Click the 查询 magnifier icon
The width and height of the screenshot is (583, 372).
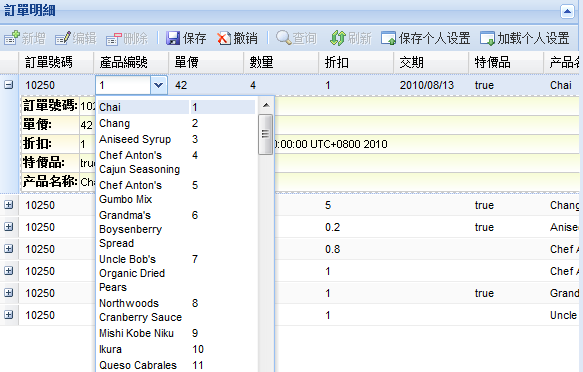point(283,38)
